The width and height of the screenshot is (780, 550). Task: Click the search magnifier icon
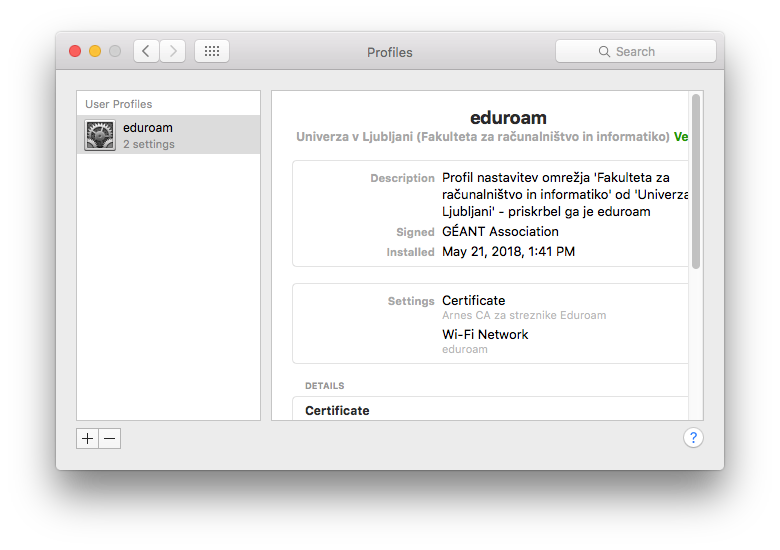point(604,52)
